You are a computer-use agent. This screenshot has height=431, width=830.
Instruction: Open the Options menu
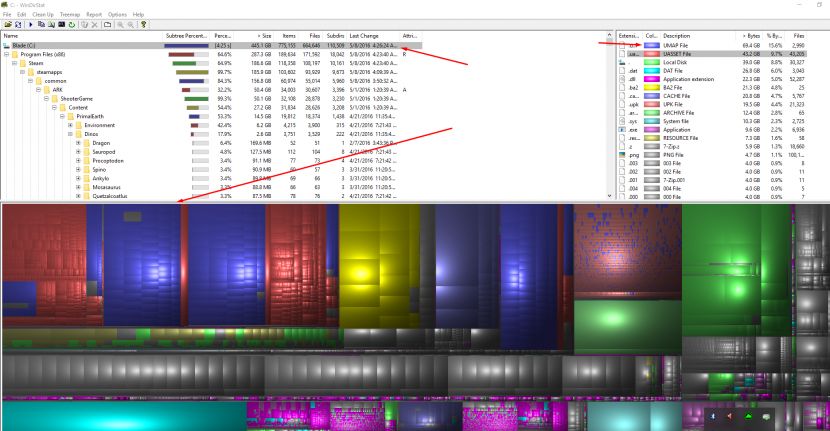click(118, 14)
